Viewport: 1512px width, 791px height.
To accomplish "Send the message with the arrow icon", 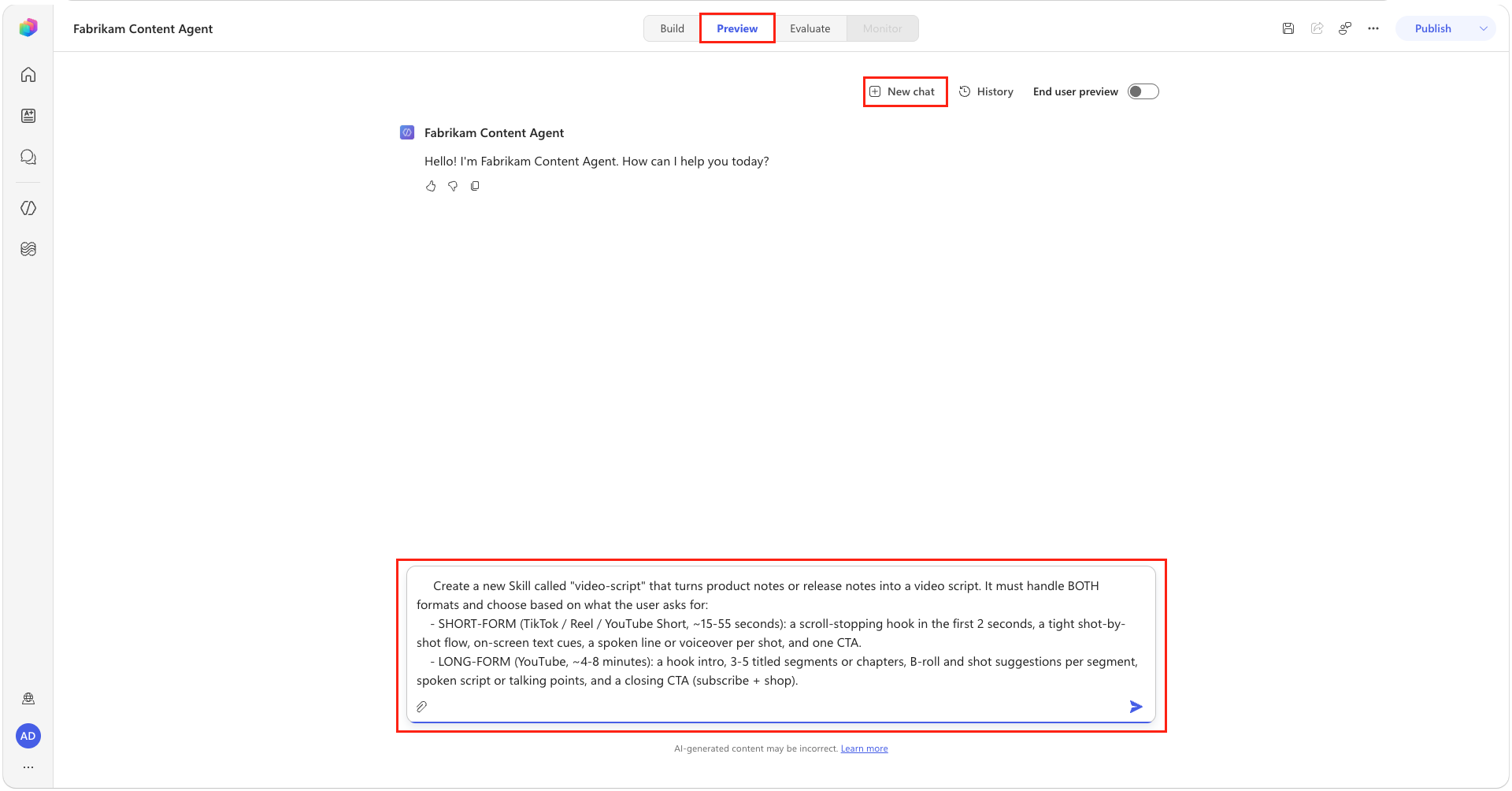I will pos(1136,707).
